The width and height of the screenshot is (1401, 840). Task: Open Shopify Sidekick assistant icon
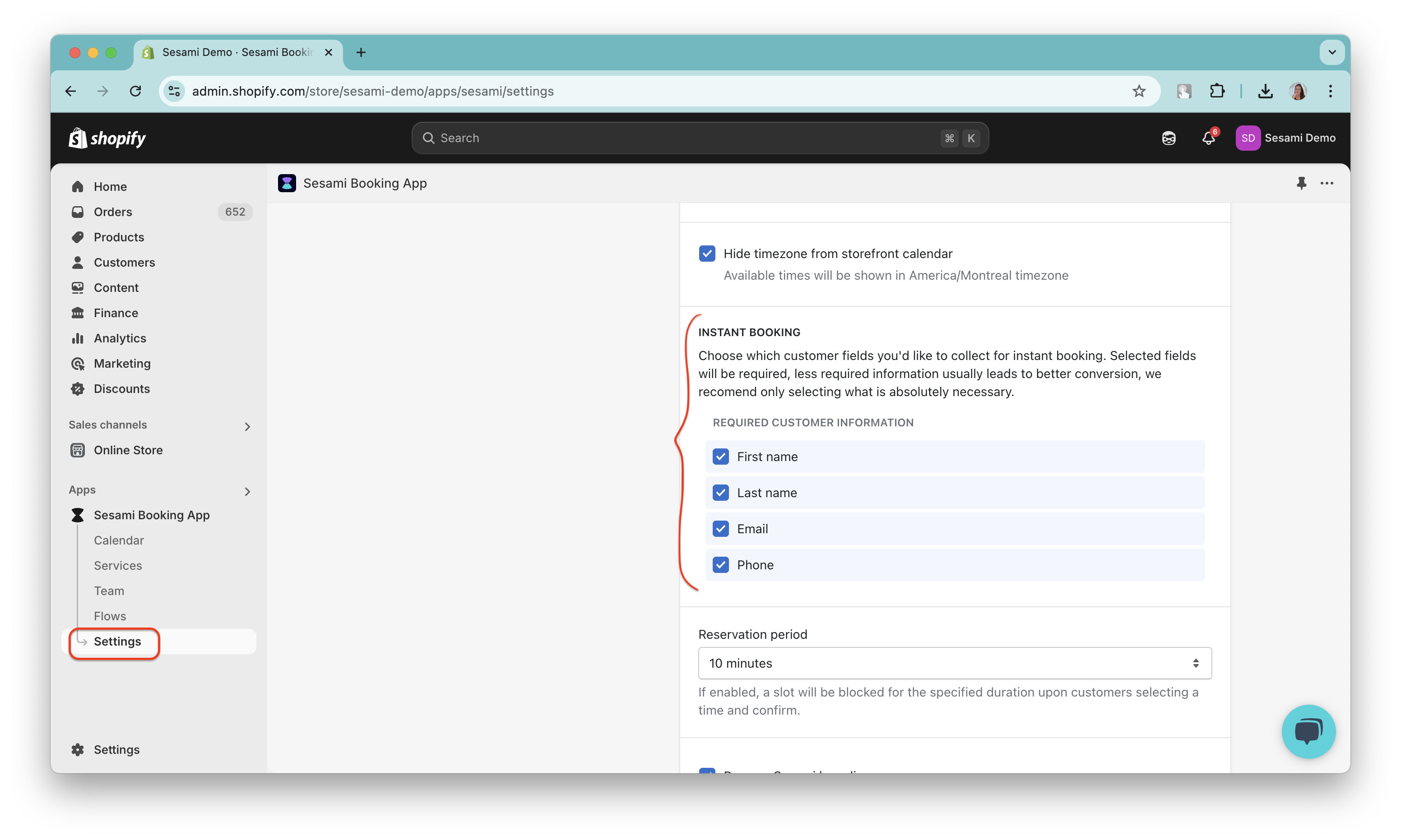coord(1168,138)
